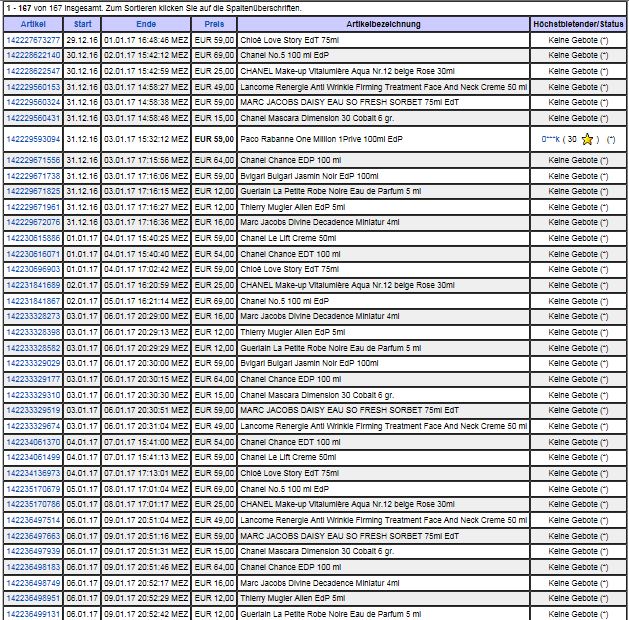Open article number 142229672076
The height and width of the screenshot is (620, 629).
[33, 222]
